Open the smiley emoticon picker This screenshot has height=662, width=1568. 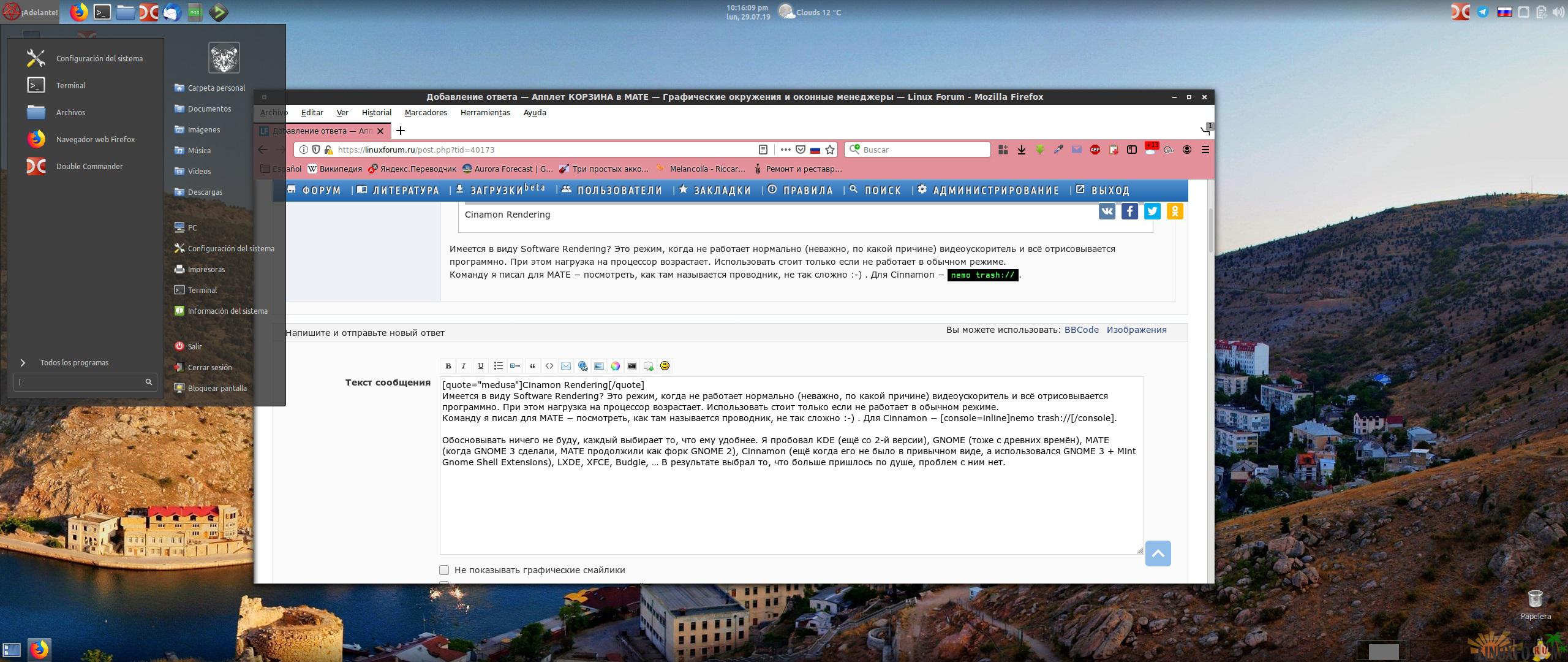pyautogui.click(x=665, y=366)
